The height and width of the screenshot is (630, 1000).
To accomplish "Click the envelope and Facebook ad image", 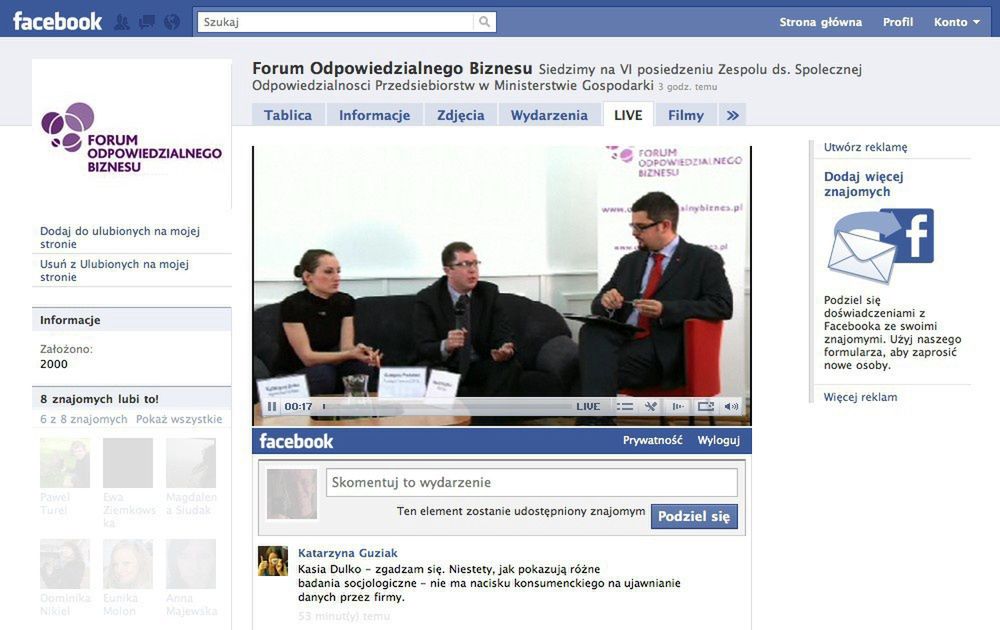I will click(x=880, y=246).
